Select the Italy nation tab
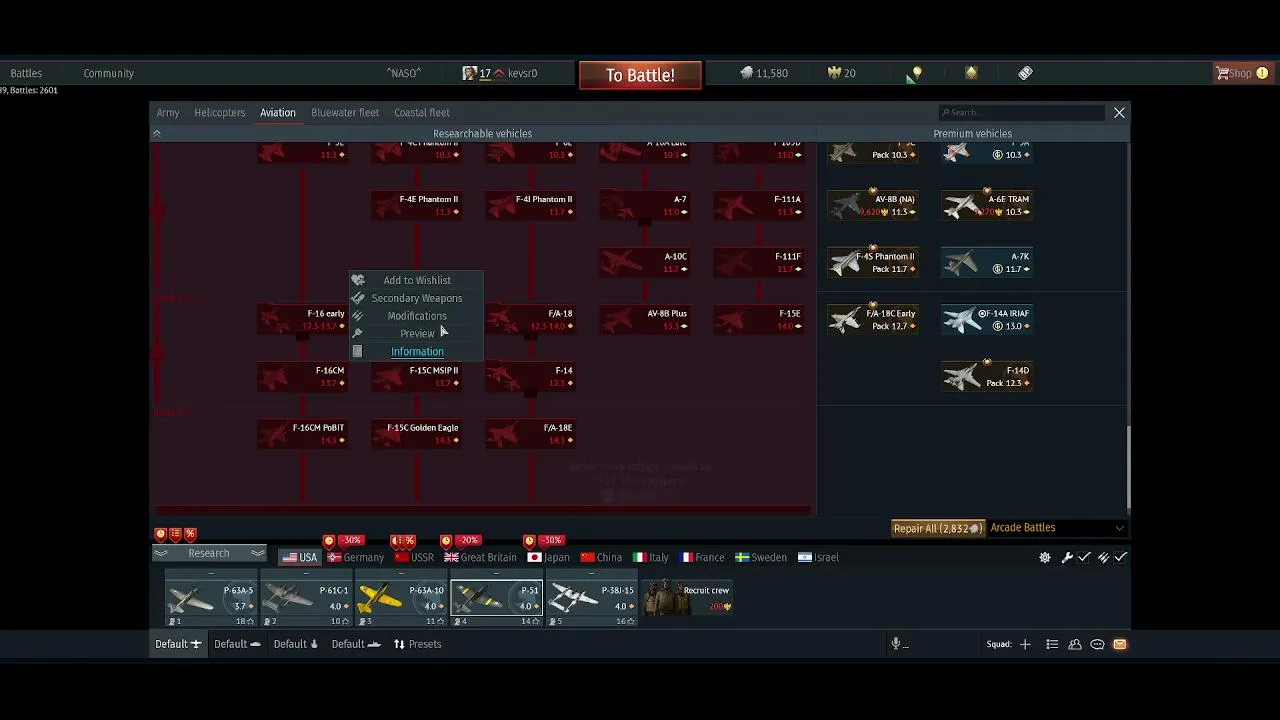1280x720 pixels. pyautogui.click(x=651, y=558)
